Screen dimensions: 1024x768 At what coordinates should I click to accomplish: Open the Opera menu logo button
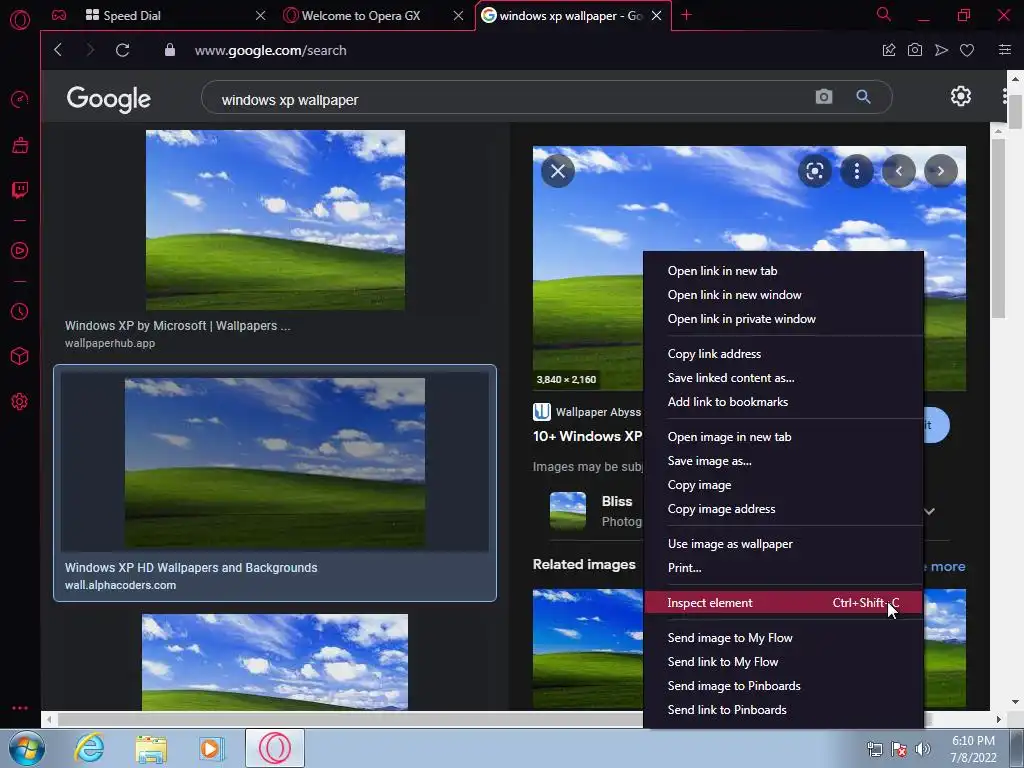coord(20,20)
